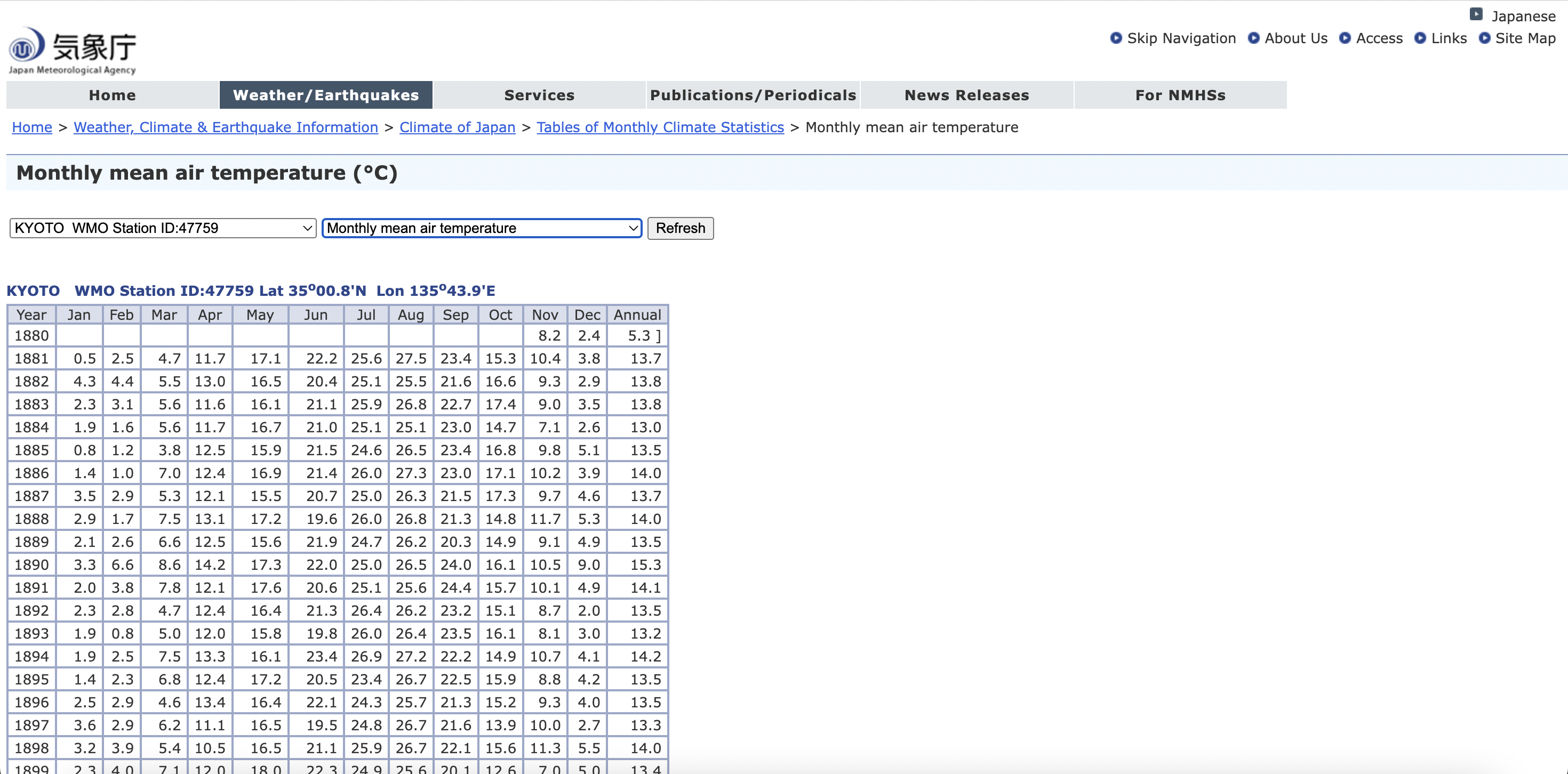Open the For NMHSs tab

[1180, 95]
